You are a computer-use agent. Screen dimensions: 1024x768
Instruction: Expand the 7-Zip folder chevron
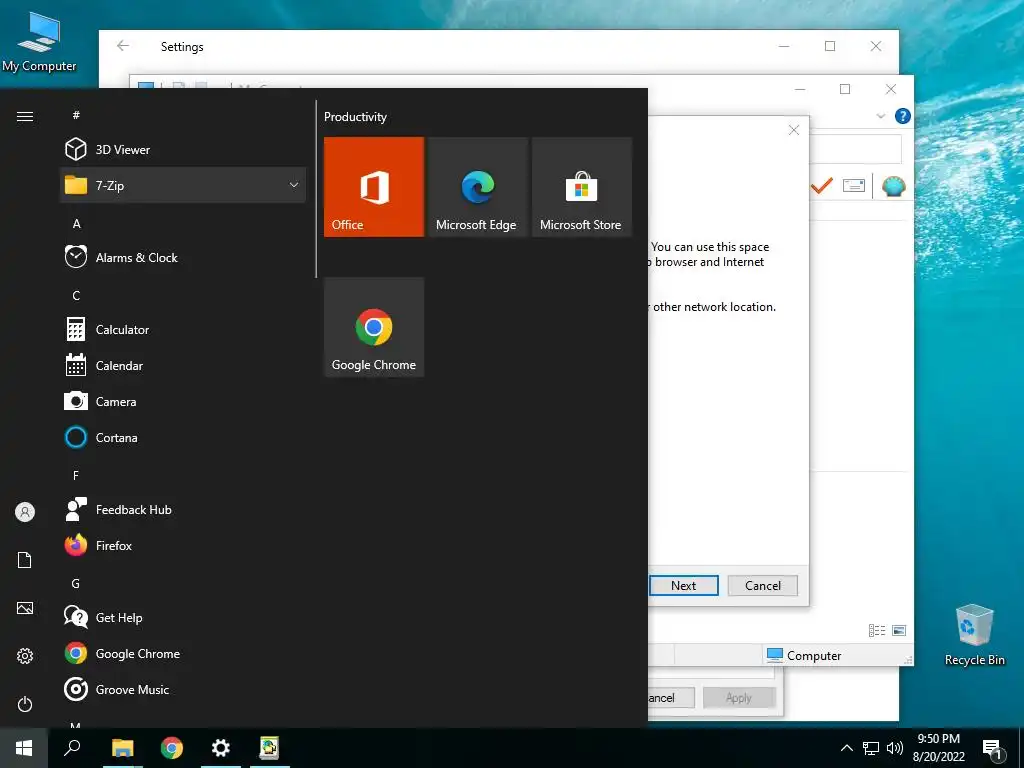coord(294,185)
